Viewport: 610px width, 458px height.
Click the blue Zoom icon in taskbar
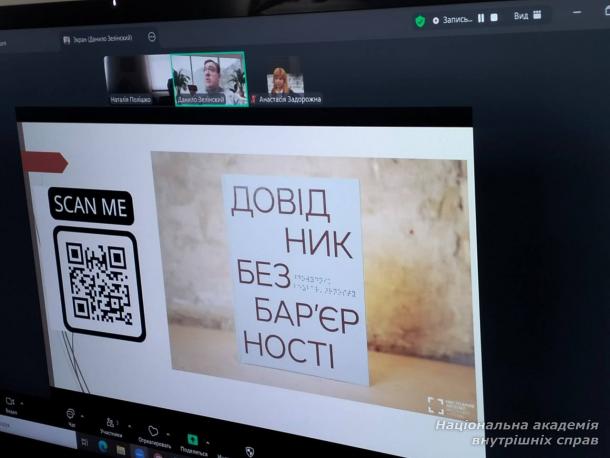pos(139,454)
